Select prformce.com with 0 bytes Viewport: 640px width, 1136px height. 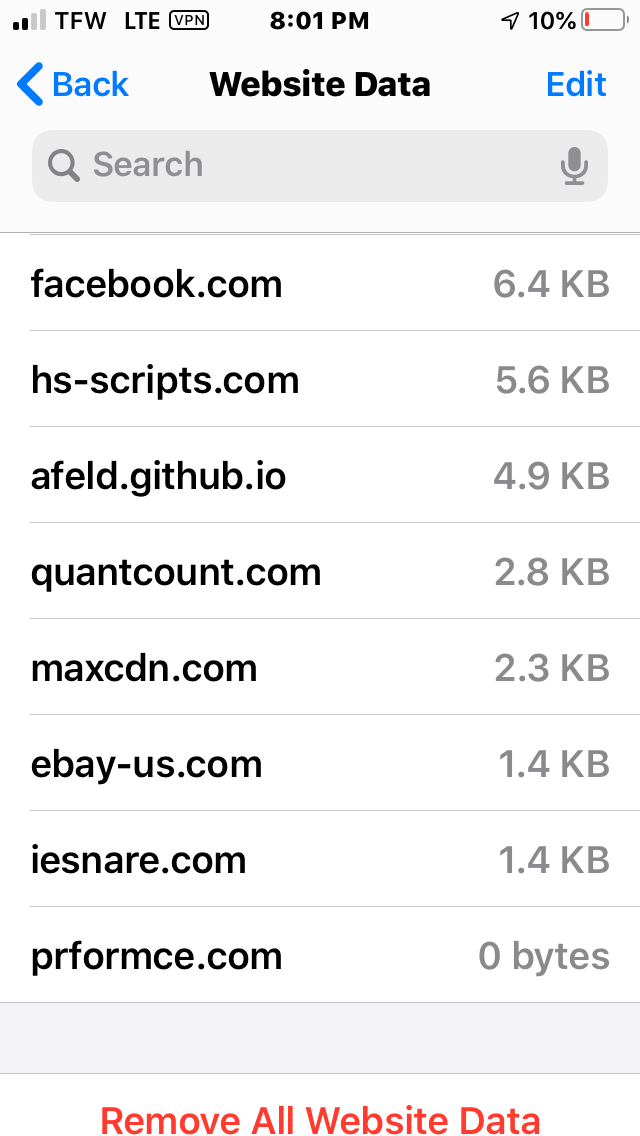coord(320,956)
